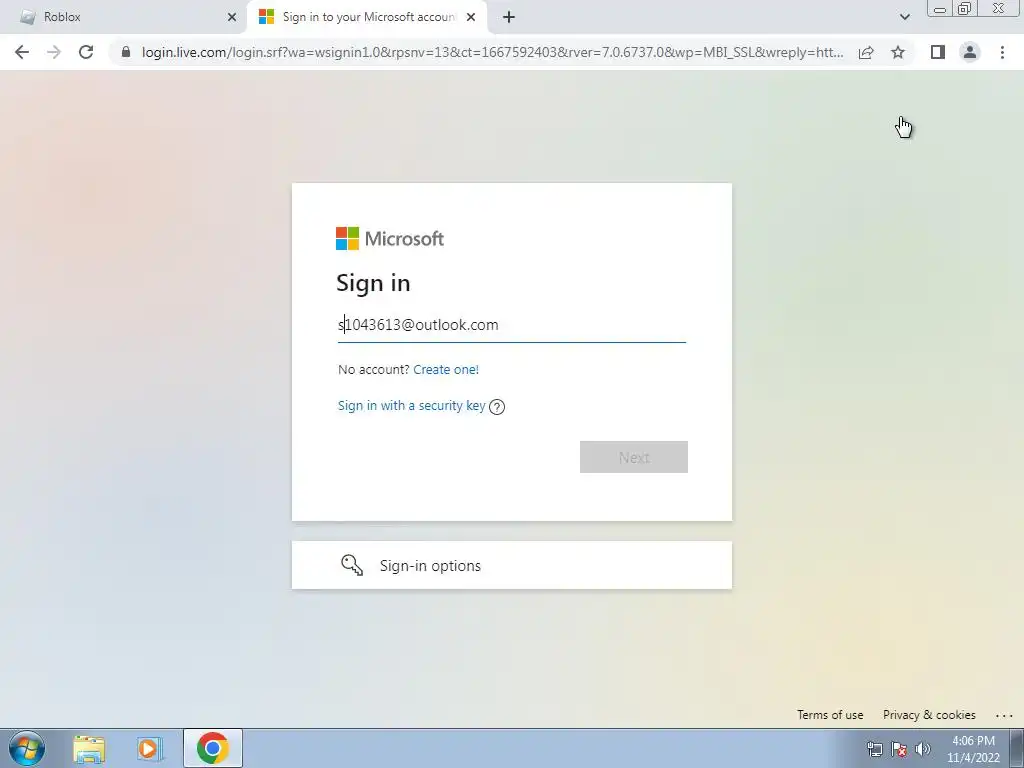This screenshot has width=1024, height=768.
Task: Open the Chrome profile avatar
Action: (x=970, y=52)
